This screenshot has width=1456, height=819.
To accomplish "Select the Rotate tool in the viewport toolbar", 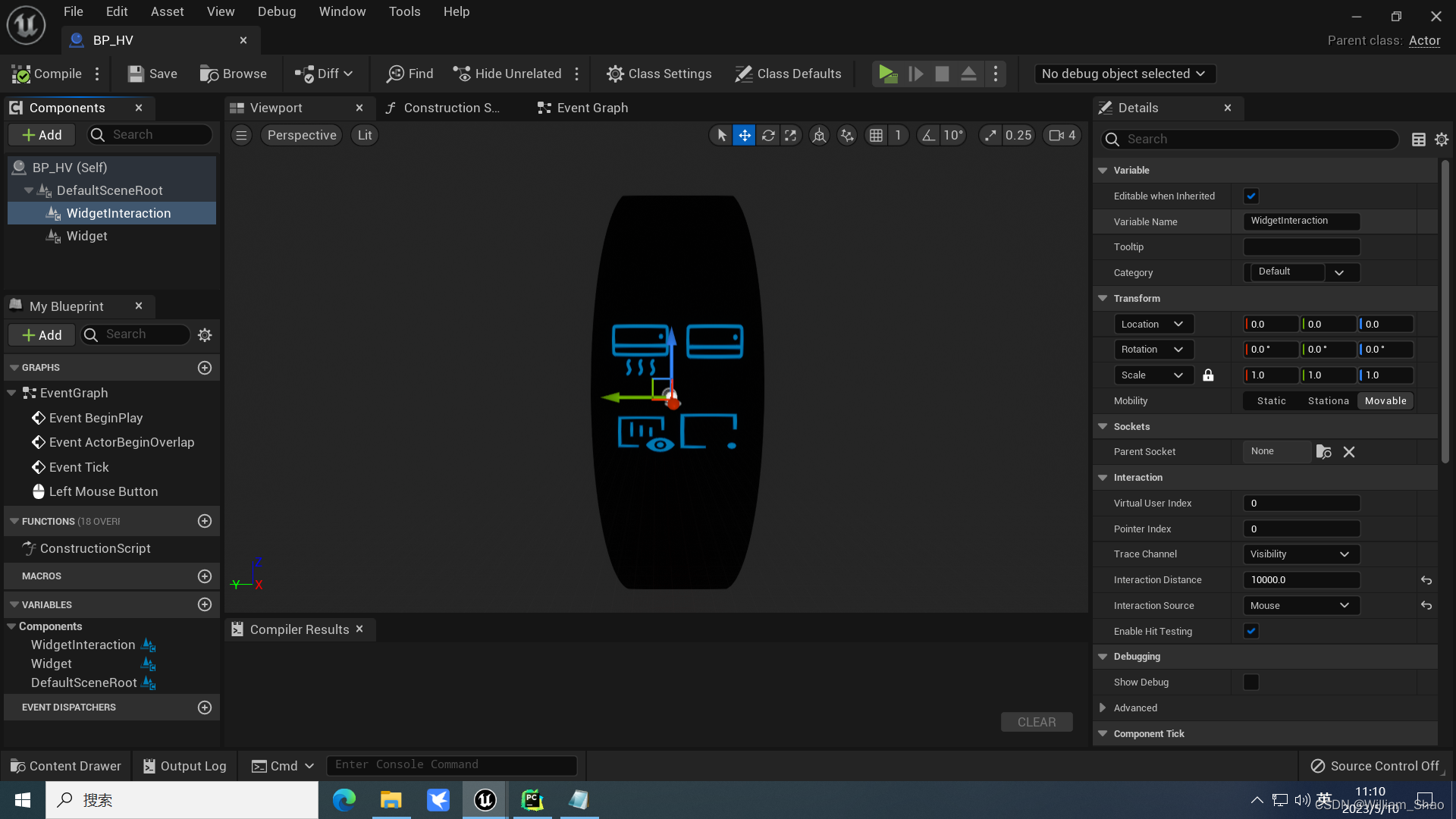I will tap(768, 135).
